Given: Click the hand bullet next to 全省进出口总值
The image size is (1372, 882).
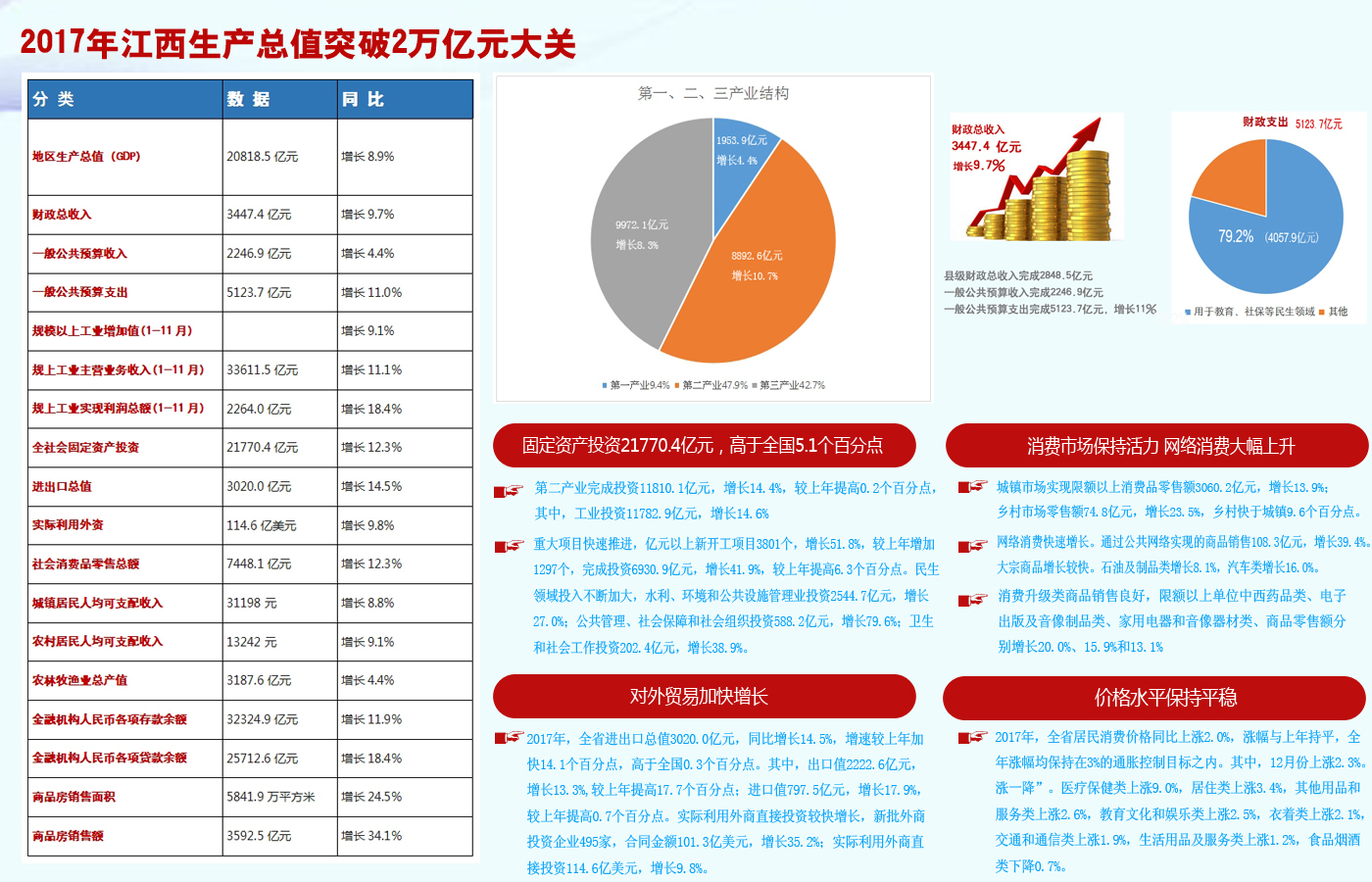Looking at the screenshot, I should click(509, 737).
